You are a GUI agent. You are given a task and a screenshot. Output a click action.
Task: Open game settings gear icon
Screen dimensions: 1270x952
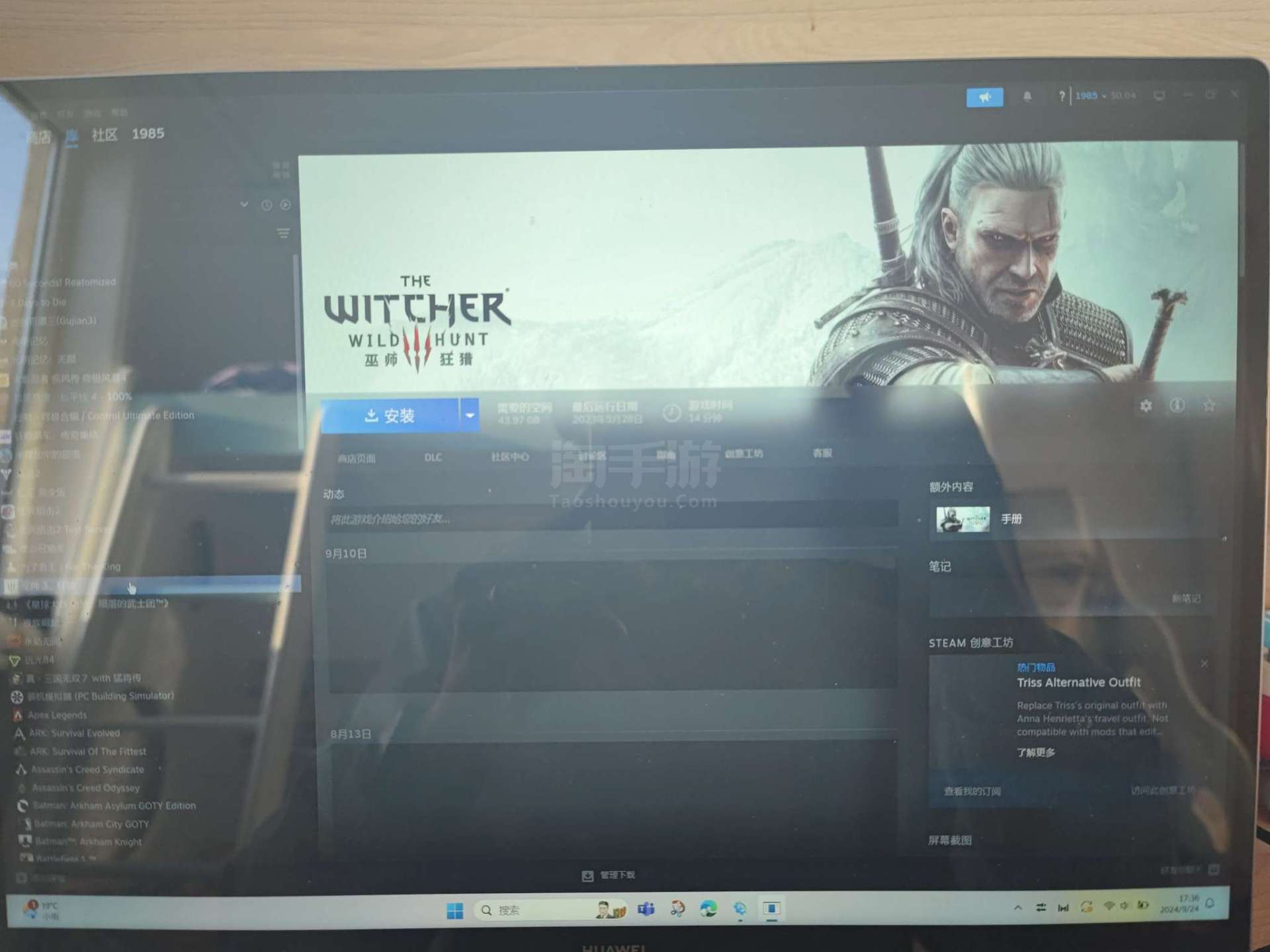click(x=1146, y=406)
